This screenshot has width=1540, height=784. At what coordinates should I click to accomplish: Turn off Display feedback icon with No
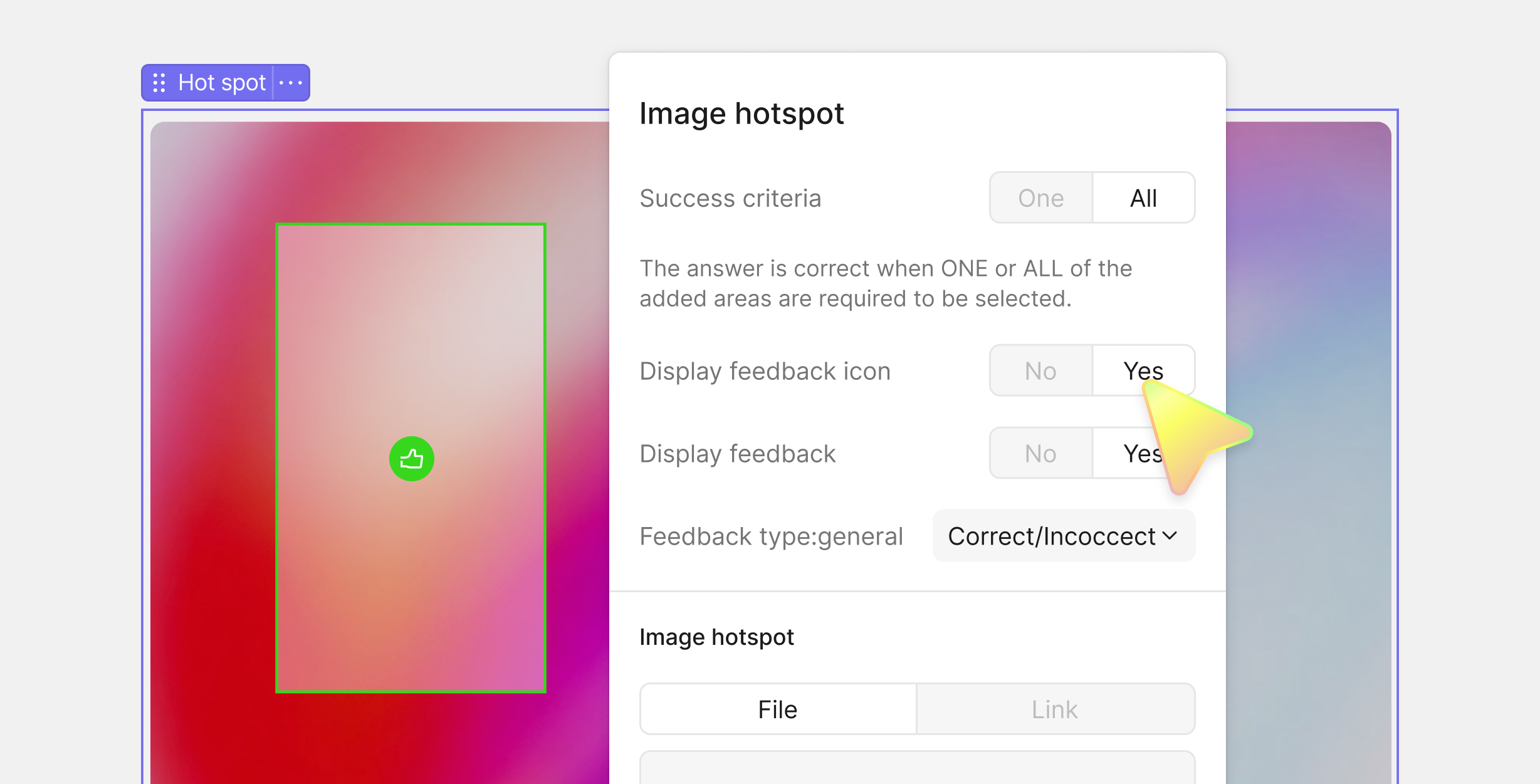click(x=1040, y=371)
